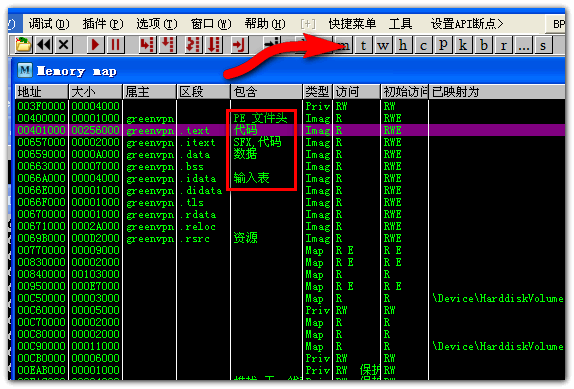Run the program with play icon

pos(96,45)
